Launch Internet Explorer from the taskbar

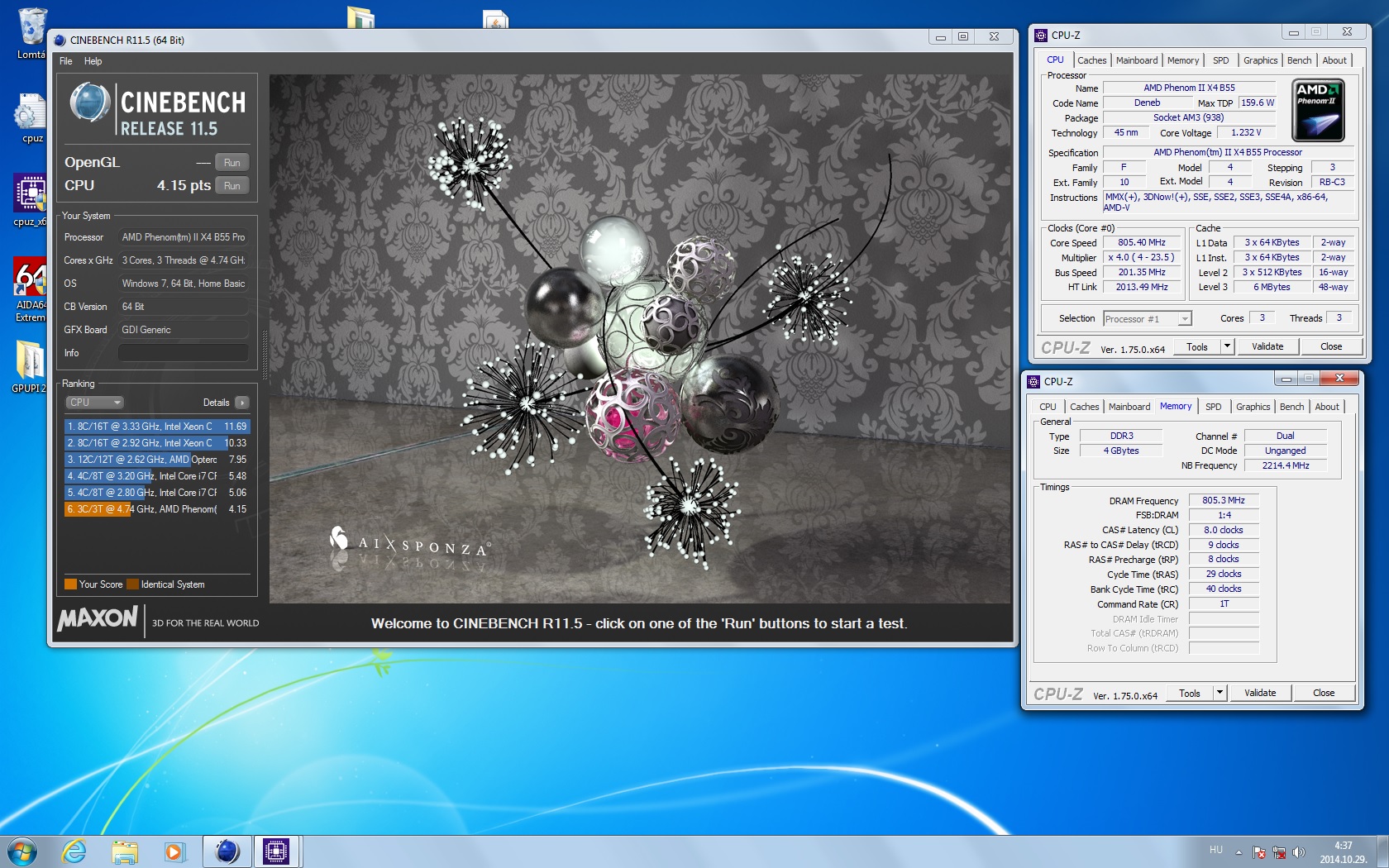(x=74, y=851)
